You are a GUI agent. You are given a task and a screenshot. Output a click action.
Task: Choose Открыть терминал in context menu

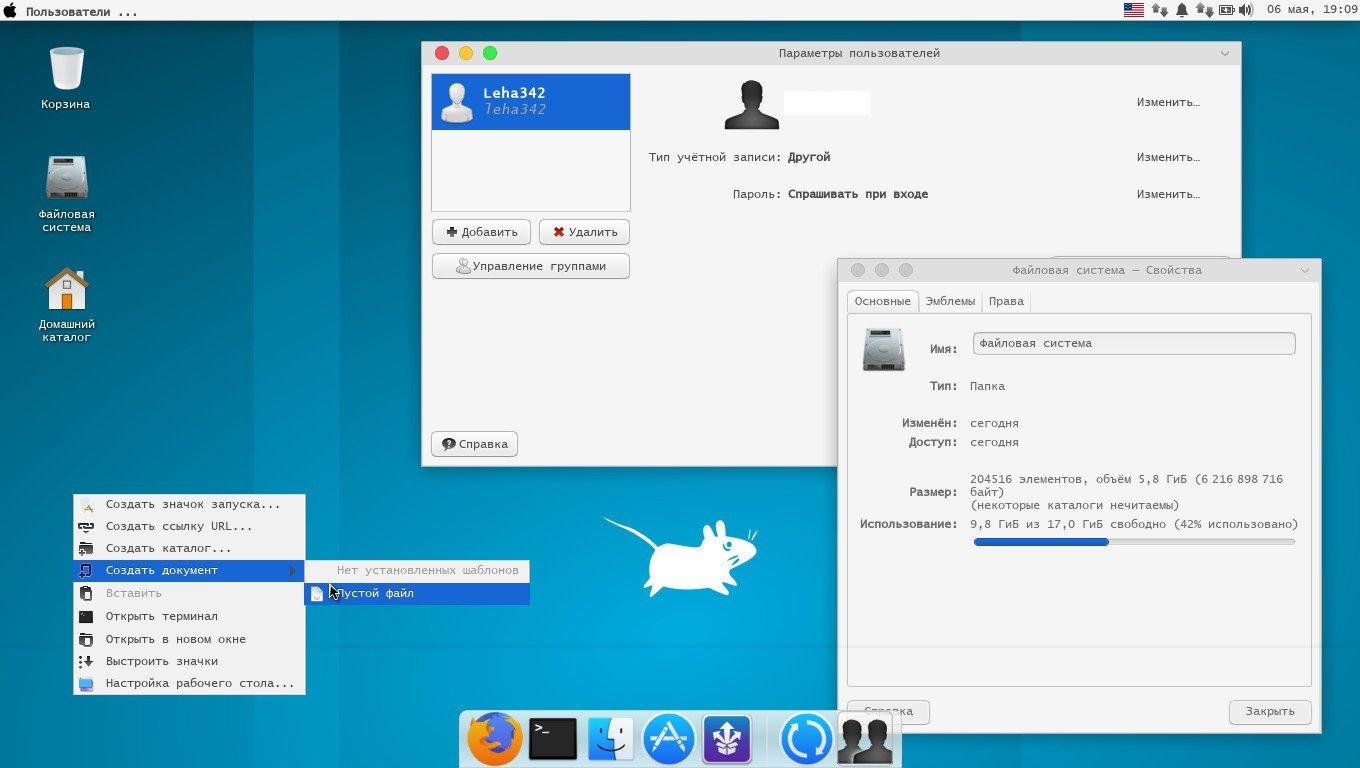[161, 616]
